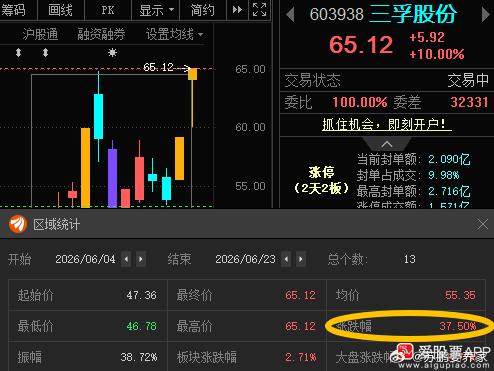Click the 委比 100.00% value
494x371 pixels.
(360, 102)
